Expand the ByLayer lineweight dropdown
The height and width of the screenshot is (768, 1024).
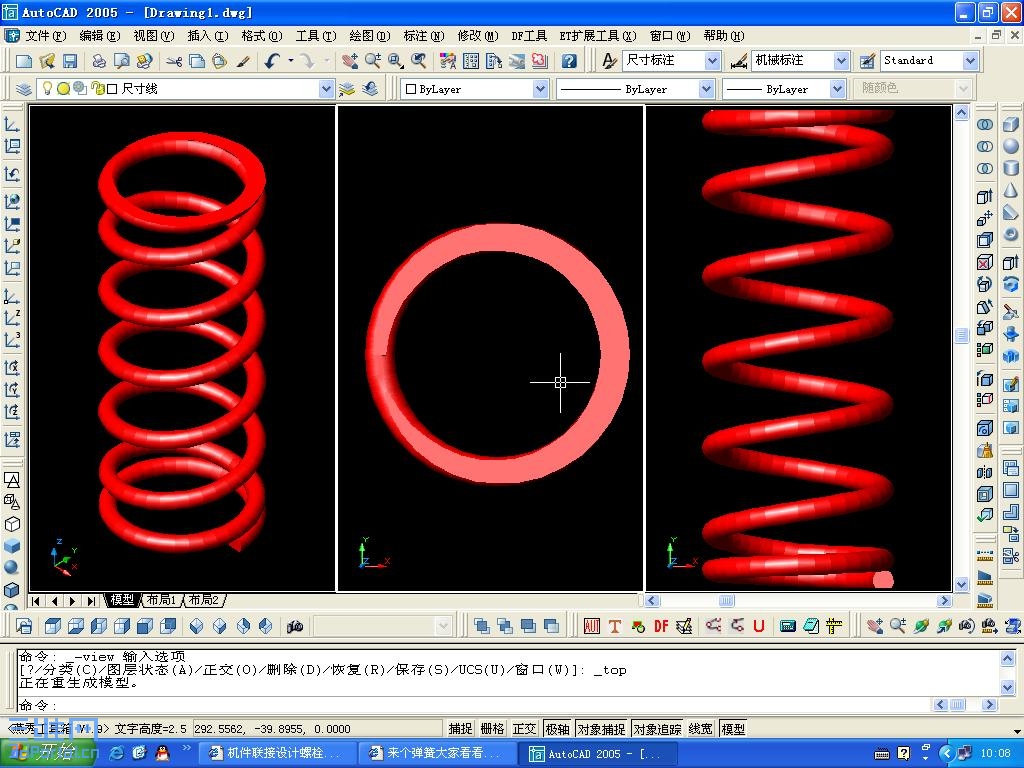click(x=838, y=89)
